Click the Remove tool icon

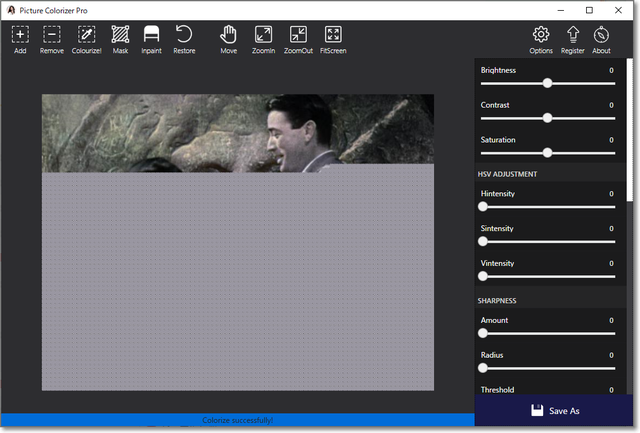52,35
